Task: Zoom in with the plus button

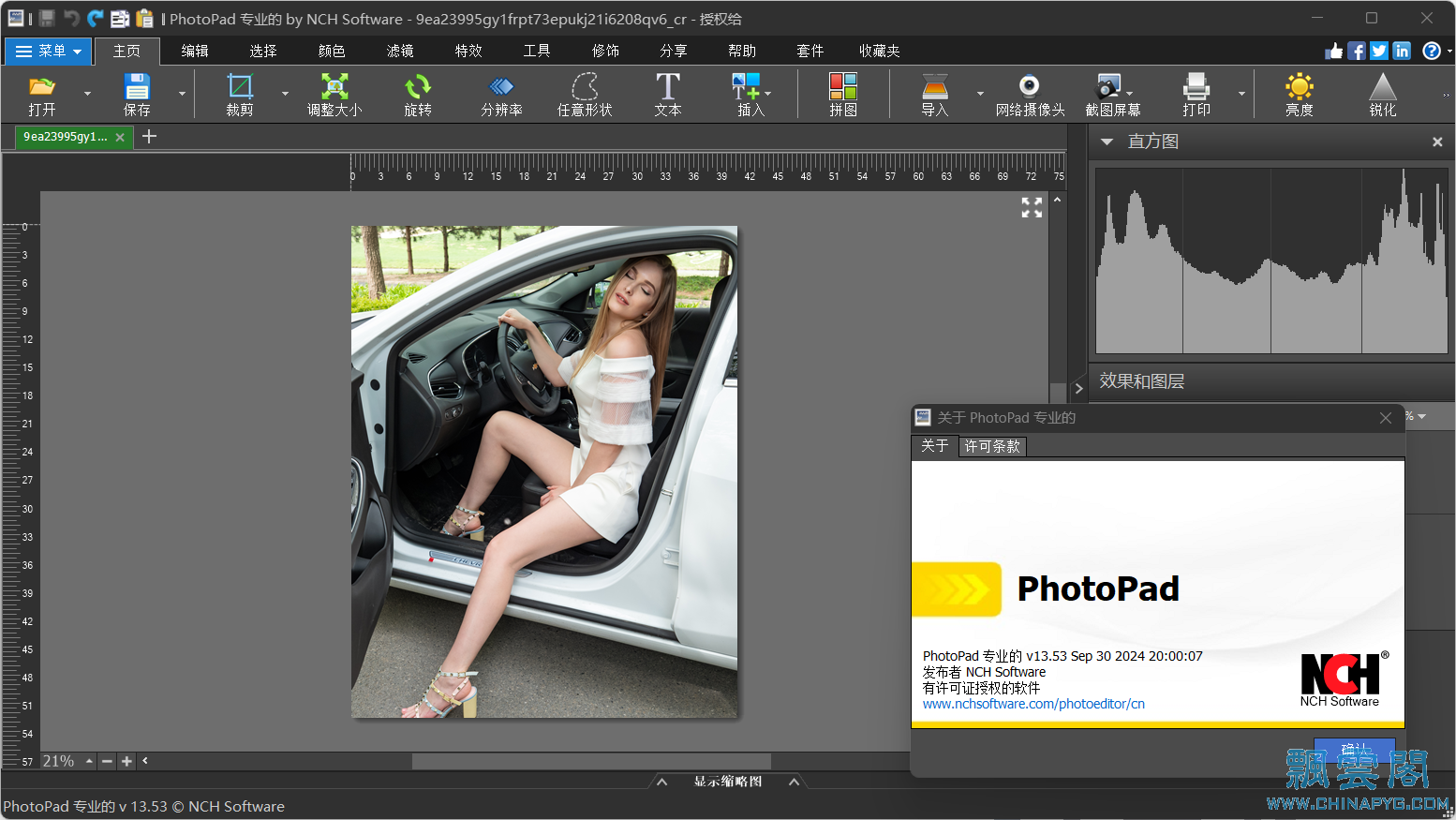Action: [126, 761]
